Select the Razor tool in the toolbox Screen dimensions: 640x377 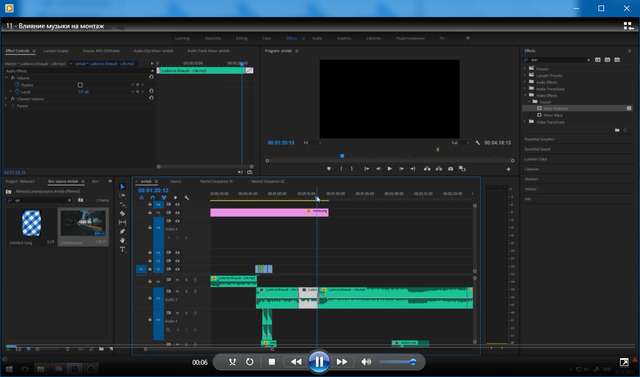coord(122,213)
